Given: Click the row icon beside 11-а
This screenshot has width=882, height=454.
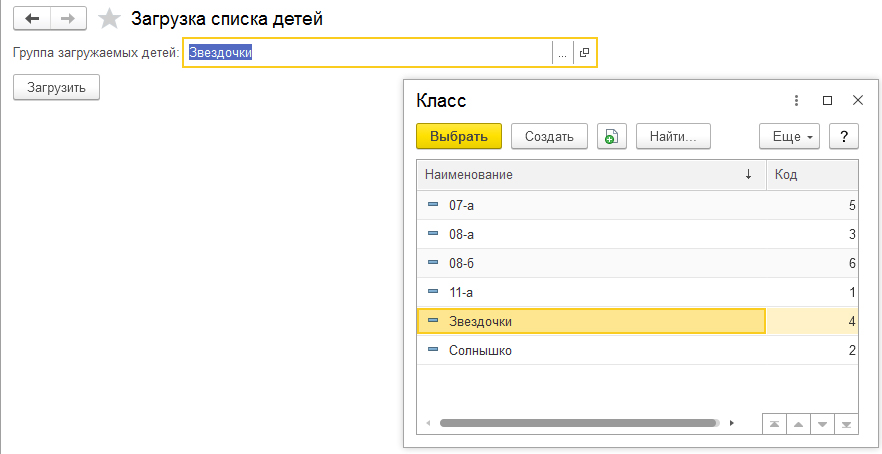Looking at the screenshot, I should [x=433, y=291].
